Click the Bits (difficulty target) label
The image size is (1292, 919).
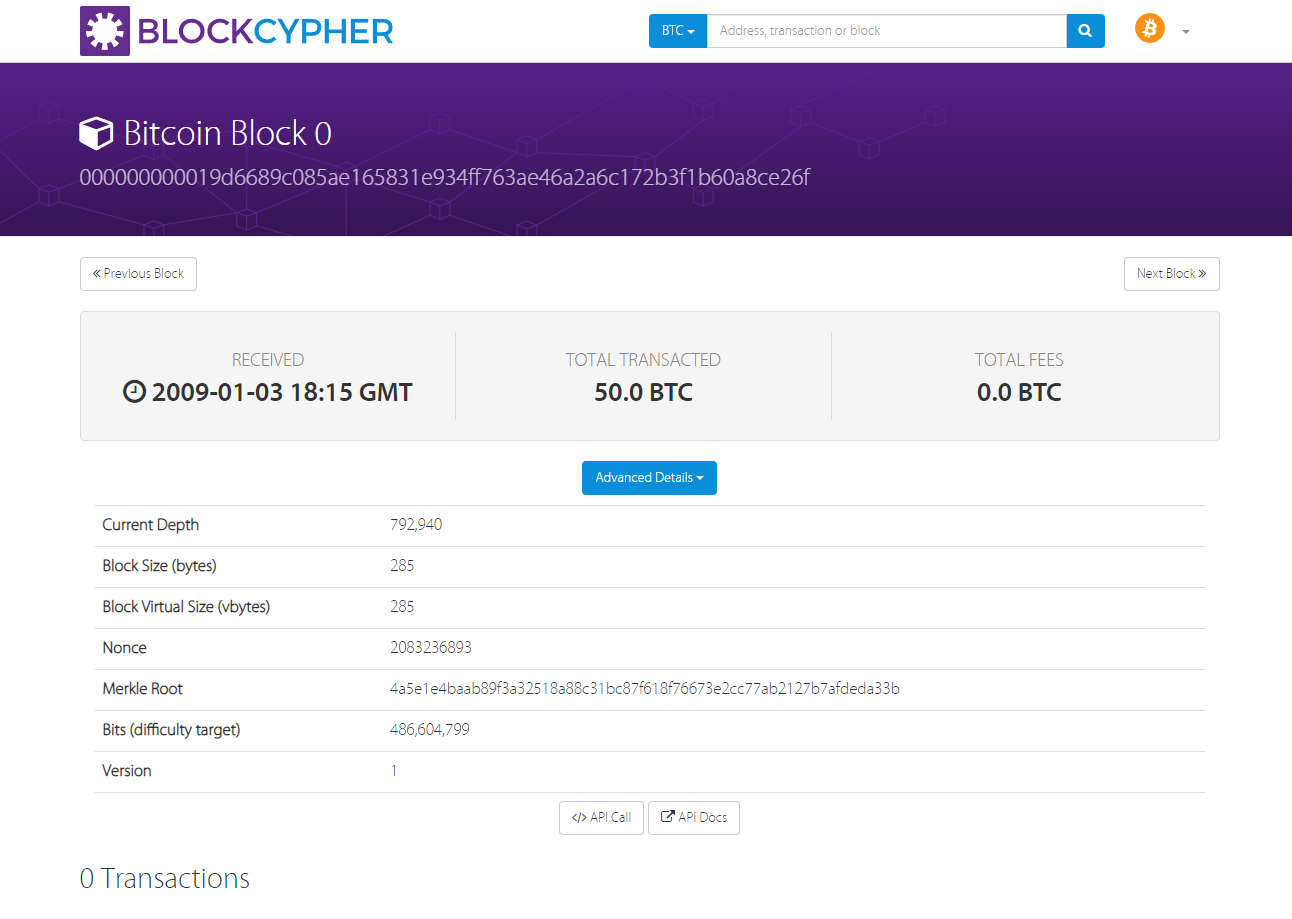point(171,730)
